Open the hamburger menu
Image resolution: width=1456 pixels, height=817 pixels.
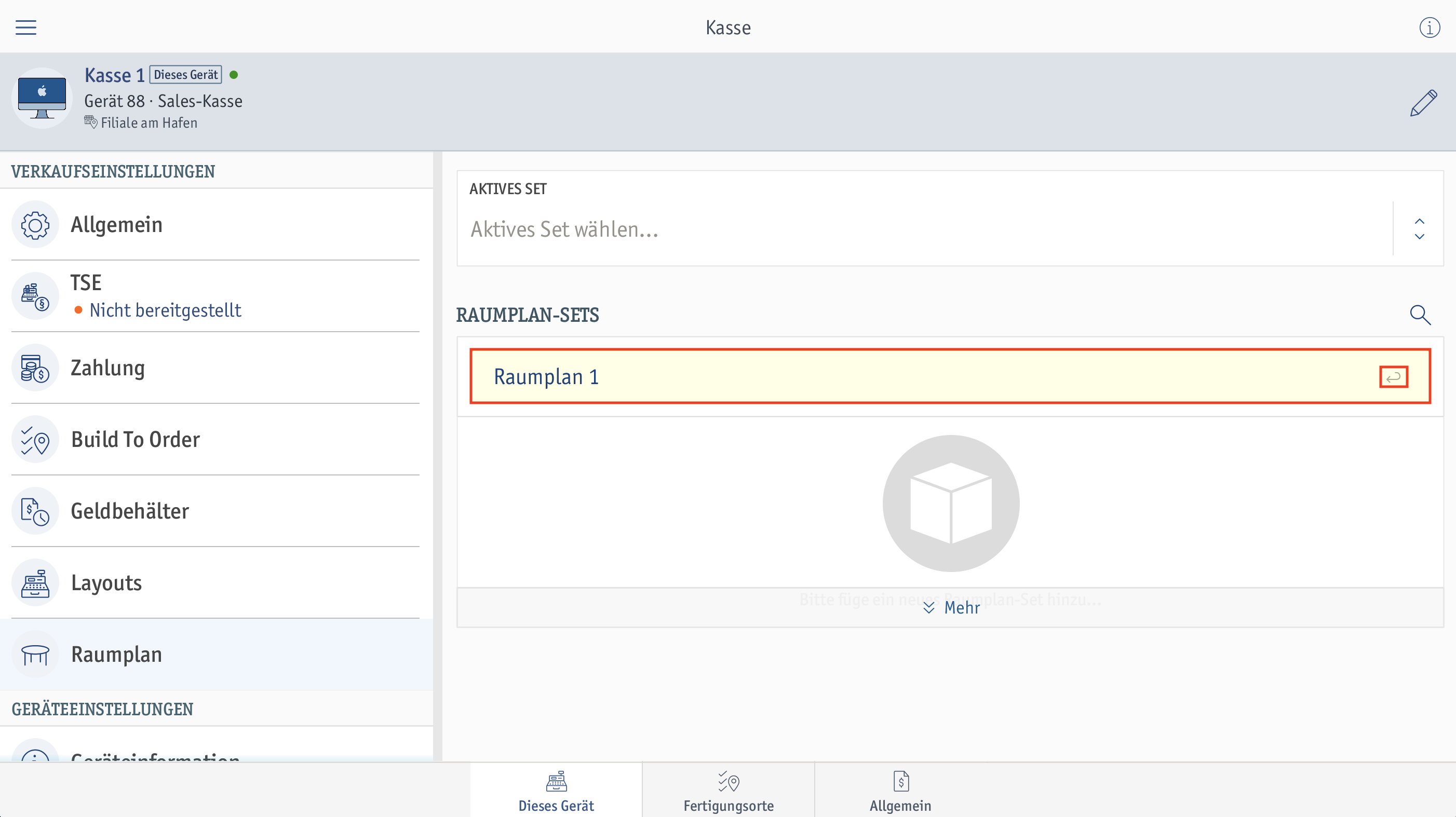pos(26,27)
